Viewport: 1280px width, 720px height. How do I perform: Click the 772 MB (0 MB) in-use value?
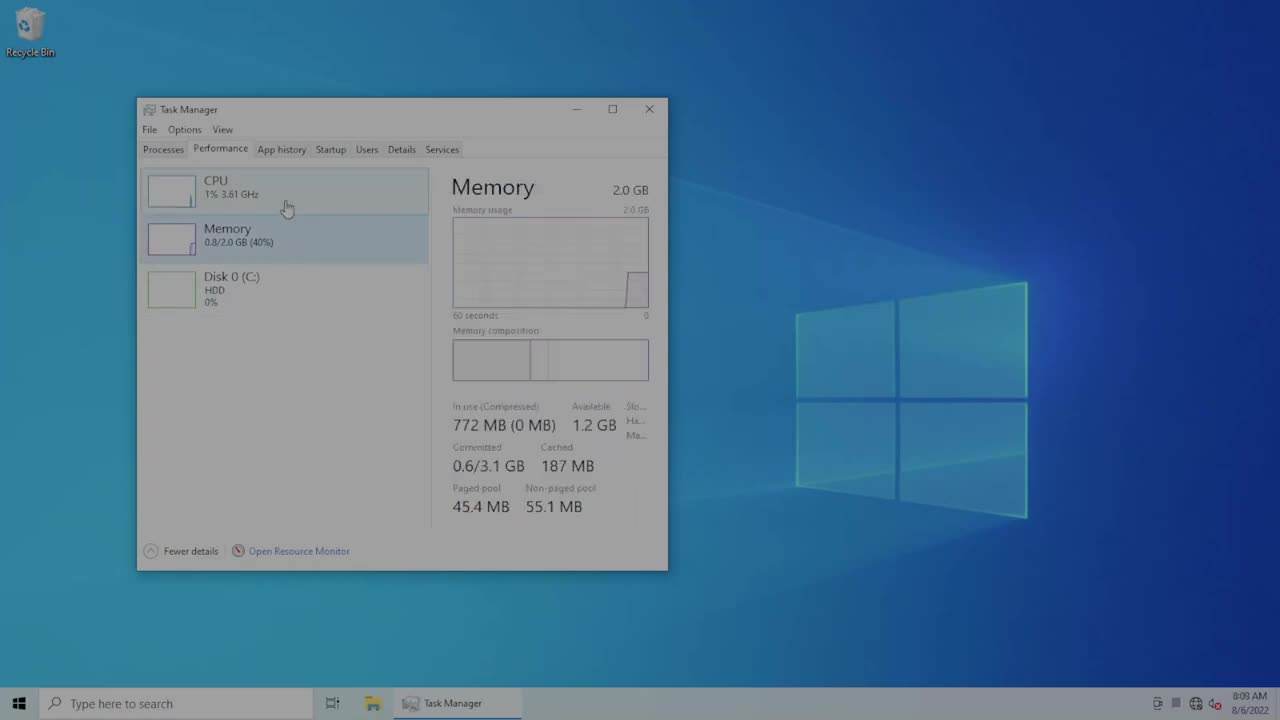click(504, 425)
